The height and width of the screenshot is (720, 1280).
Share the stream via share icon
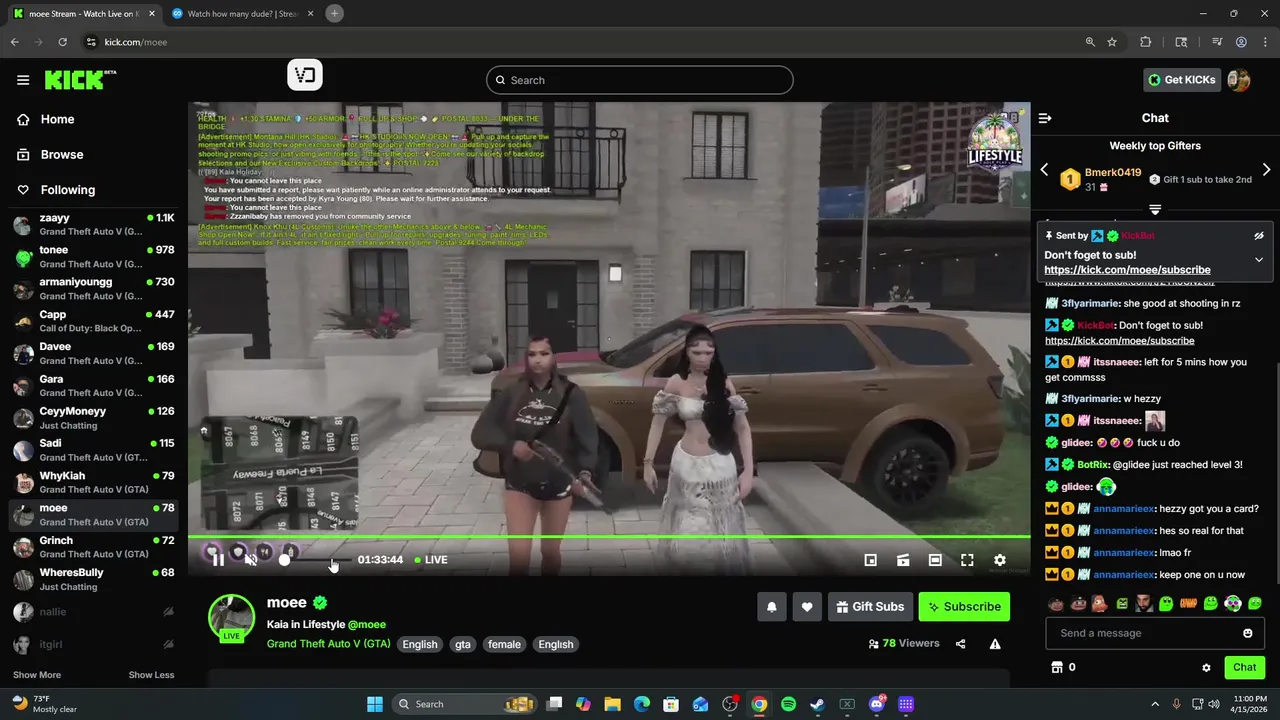pyautogui.click(x=961, y=644)
